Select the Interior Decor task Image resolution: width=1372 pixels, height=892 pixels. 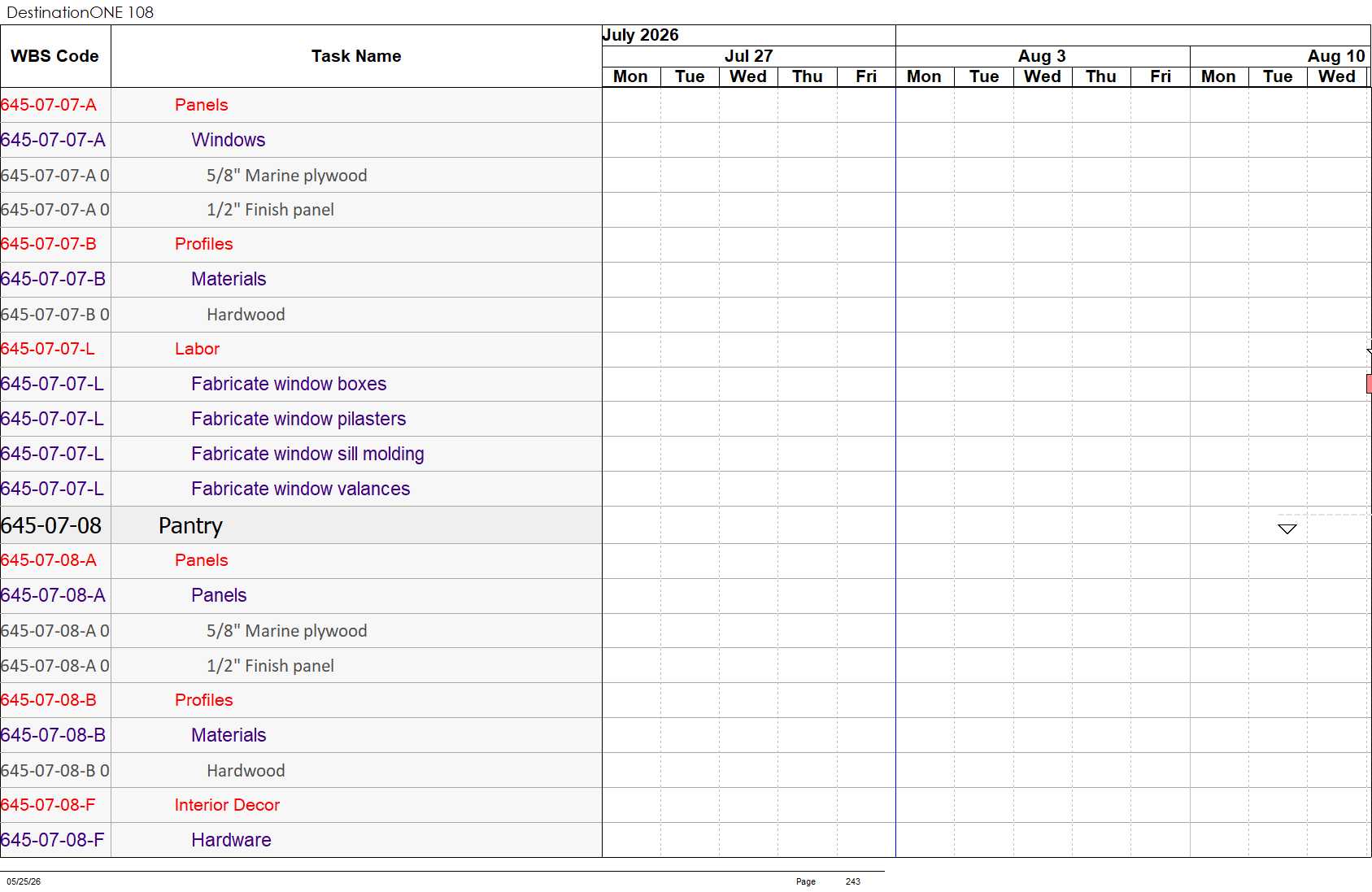point(227,805)
